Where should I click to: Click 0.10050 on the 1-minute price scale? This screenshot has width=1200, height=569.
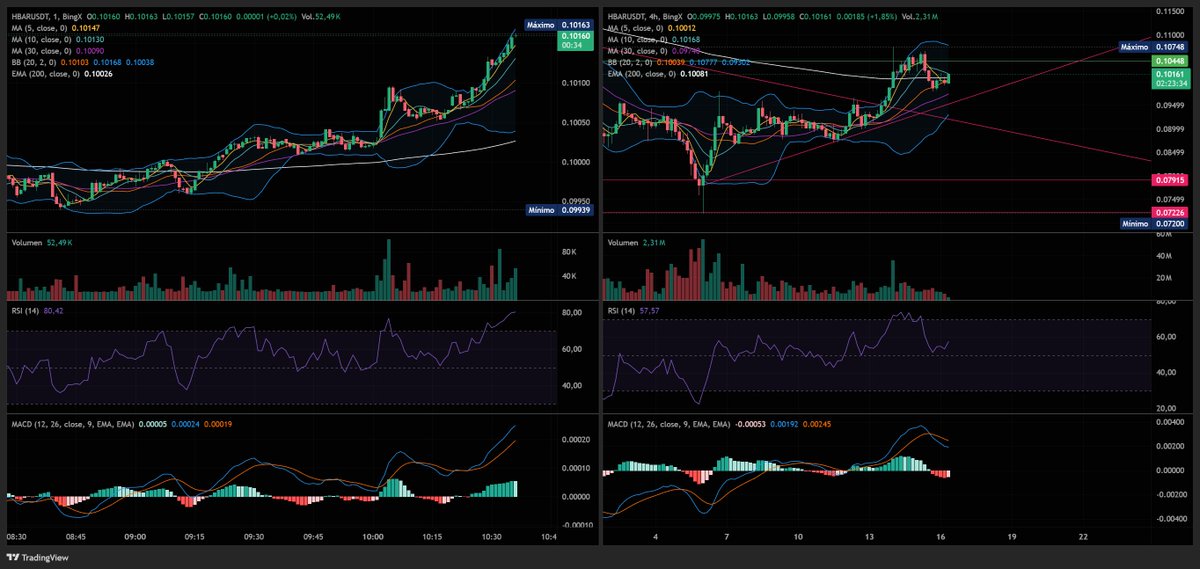(574, 122)
